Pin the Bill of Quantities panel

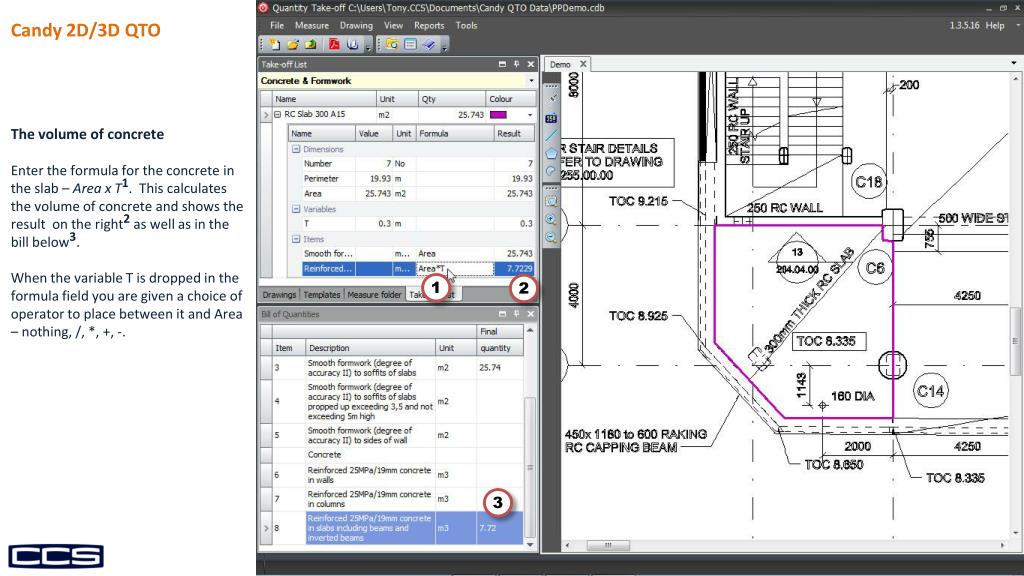517,314
